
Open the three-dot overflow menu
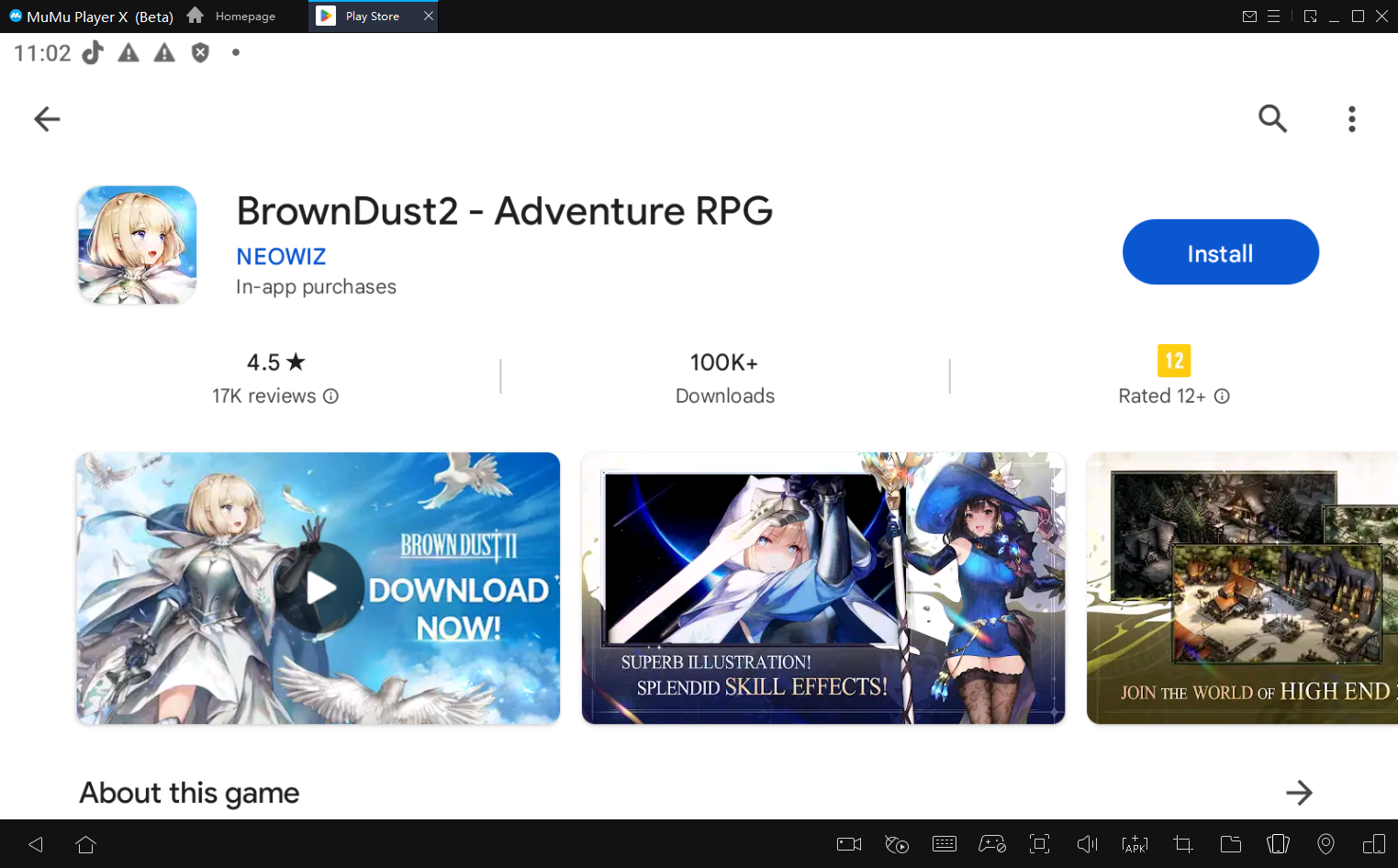(x=1351, y=118)
